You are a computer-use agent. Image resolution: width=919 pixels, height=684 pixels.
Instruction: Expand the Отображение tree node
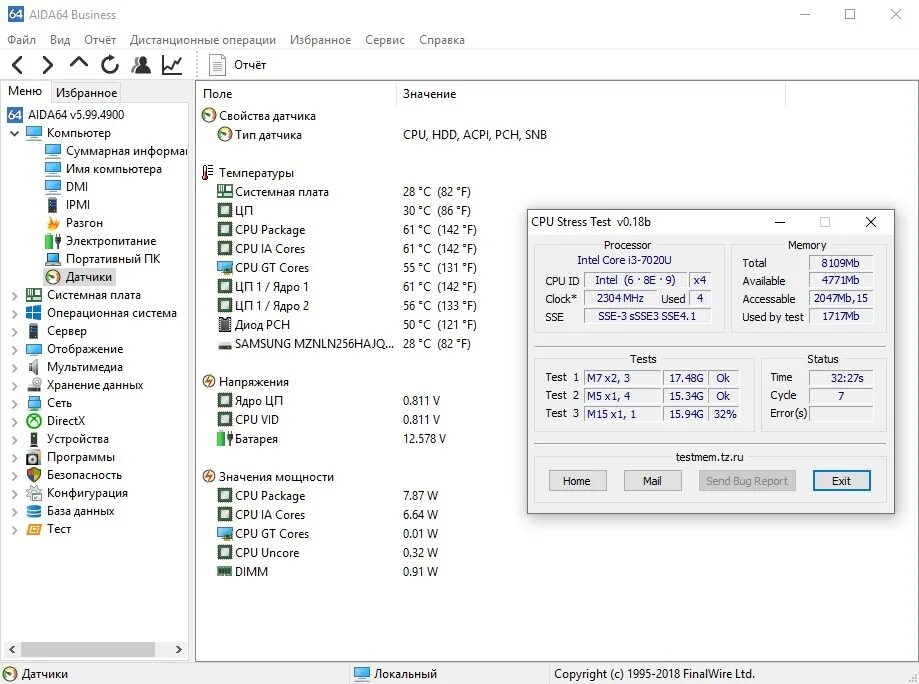click(15, 349)
